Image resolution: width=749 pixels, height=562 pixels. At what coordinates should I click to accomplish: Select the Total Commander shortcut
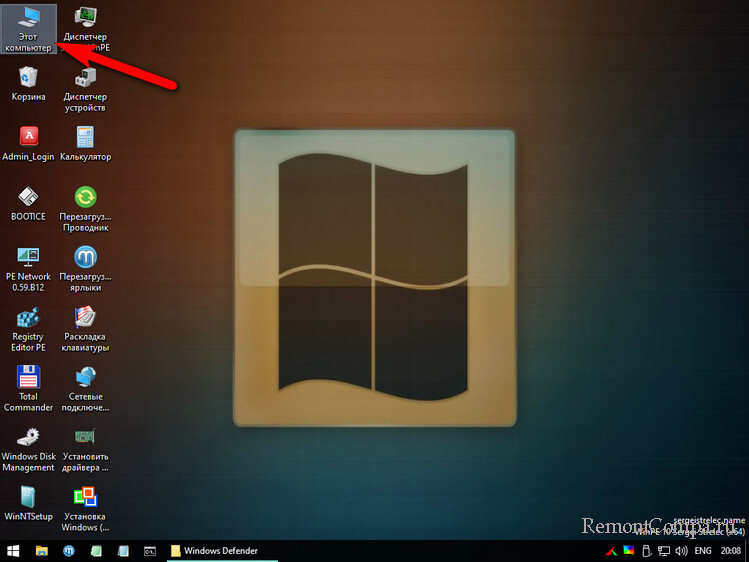point(28,389)
